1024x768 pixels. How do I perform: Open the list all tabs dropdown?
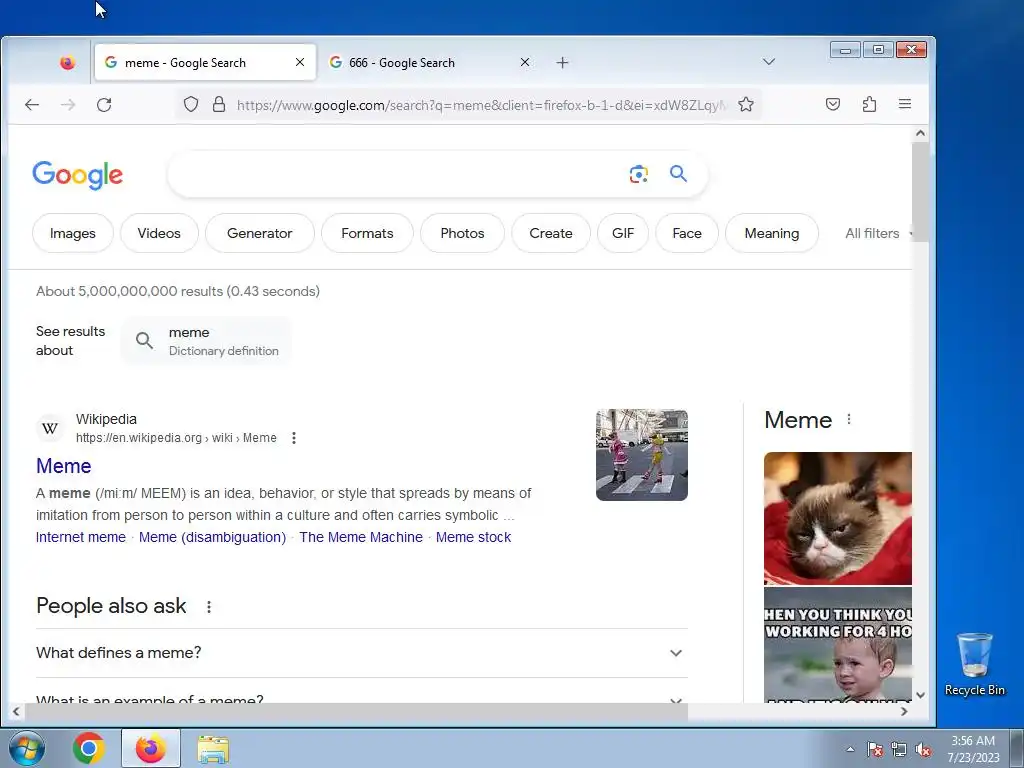(x=769, y=61)
